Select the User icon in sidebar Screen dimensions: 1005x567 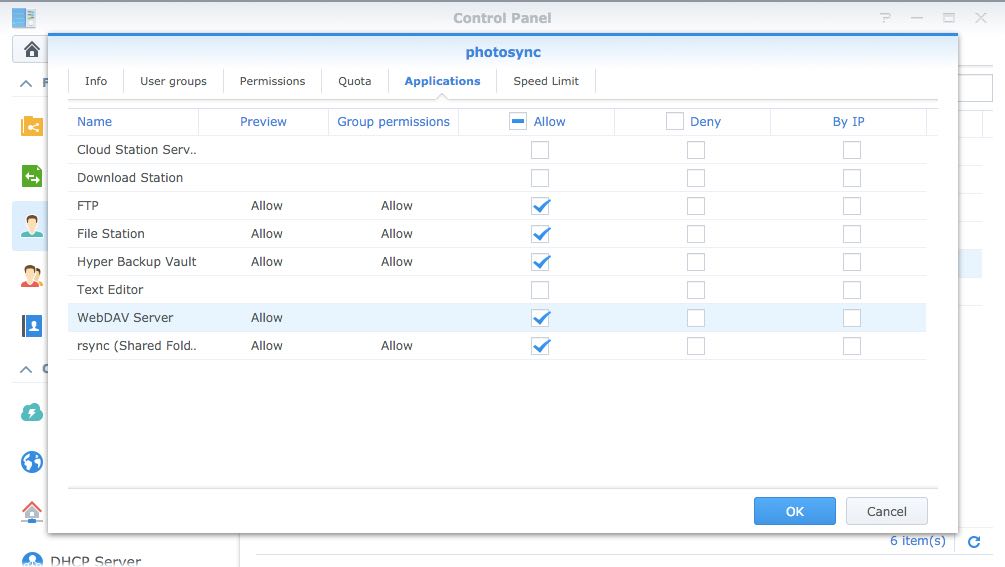coord(31,226)
